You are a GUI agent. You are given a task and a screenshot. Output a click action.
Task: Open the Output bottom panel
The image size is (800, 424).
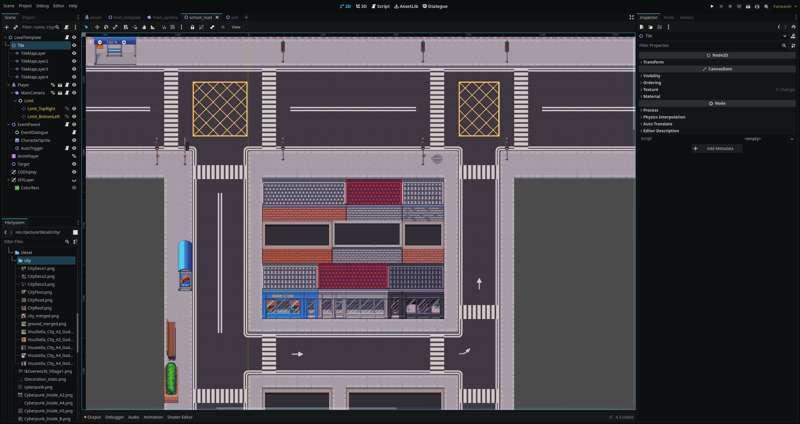point(92,417)
